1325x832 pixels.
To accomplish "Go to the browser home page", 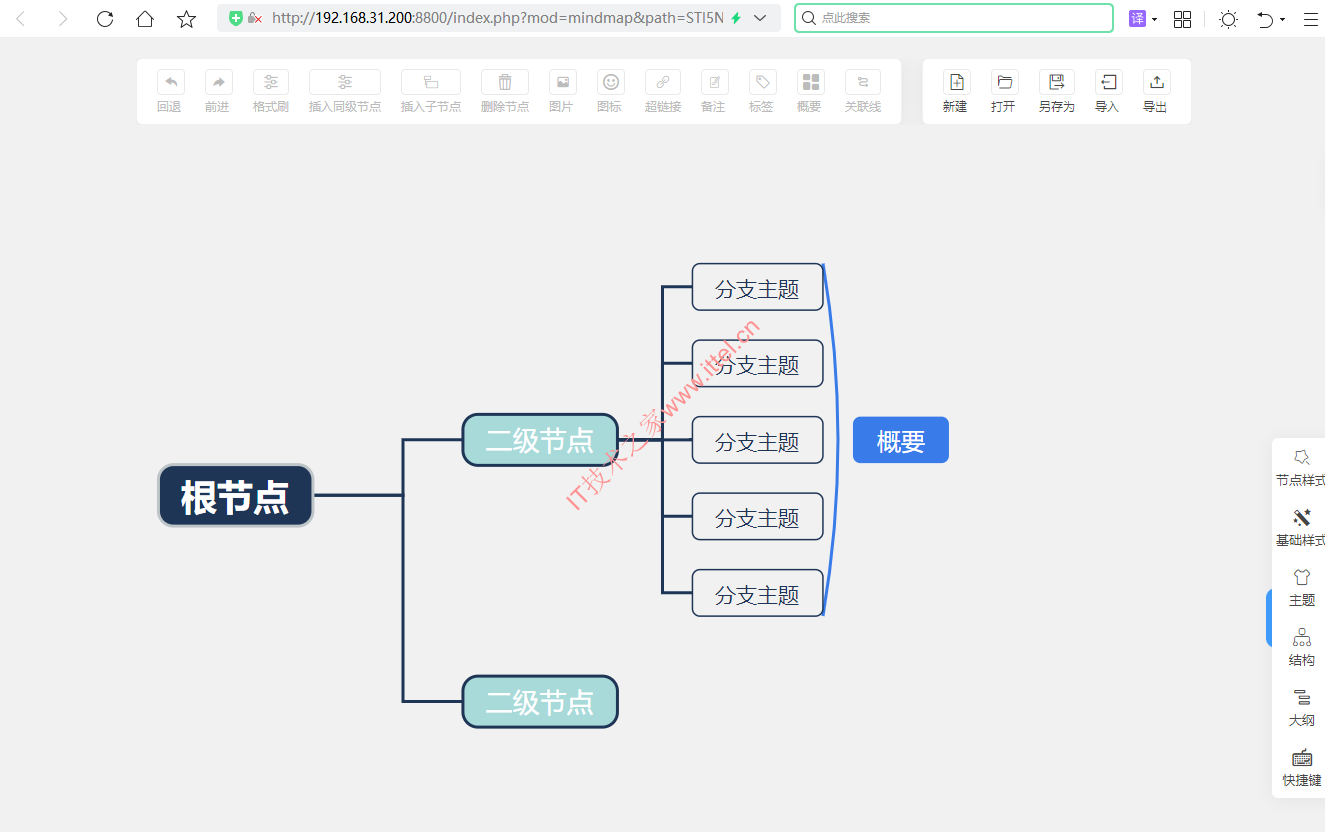I will point(145,18).
